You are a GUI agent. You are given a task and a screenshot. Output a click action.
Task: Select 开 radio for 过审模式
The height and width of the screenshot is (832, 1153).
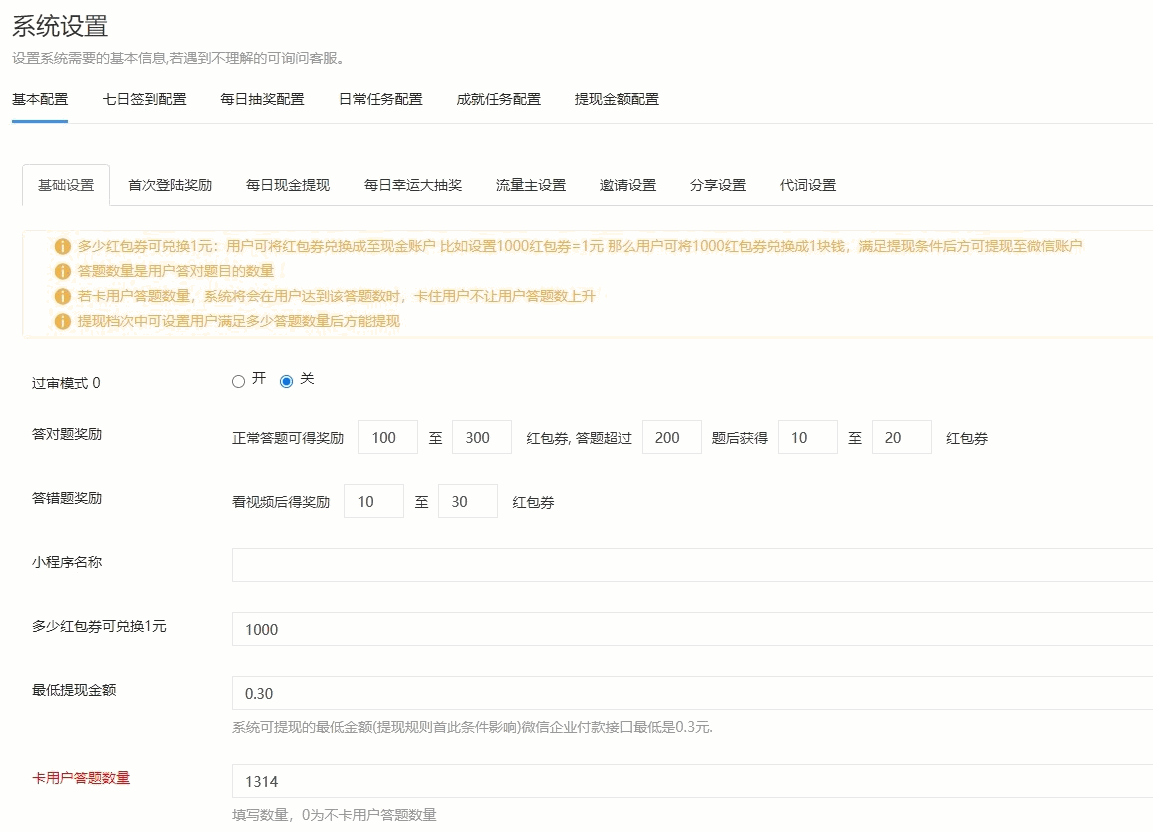pos(238,381)
